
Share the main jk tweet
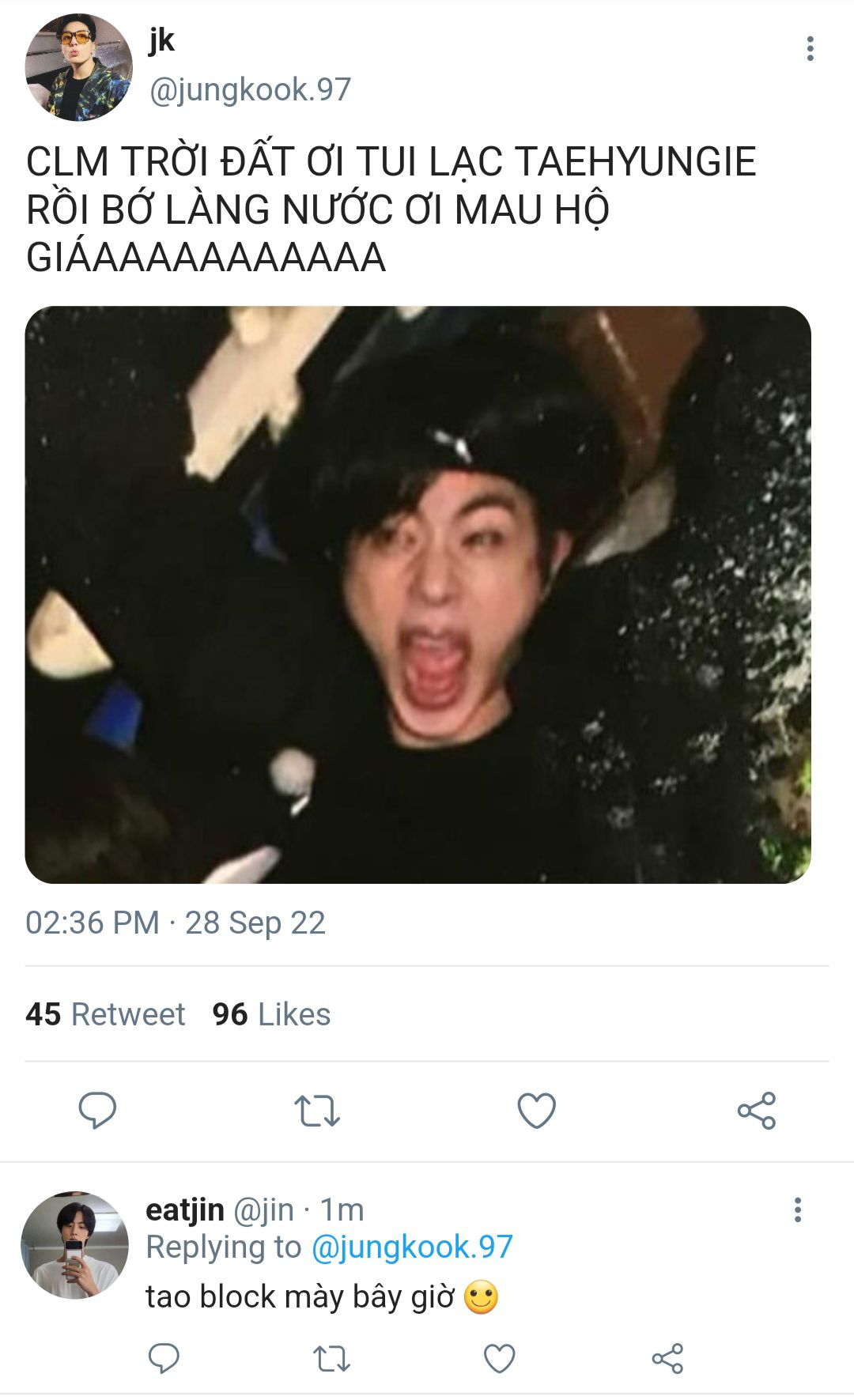click(x=757, y=1111)
